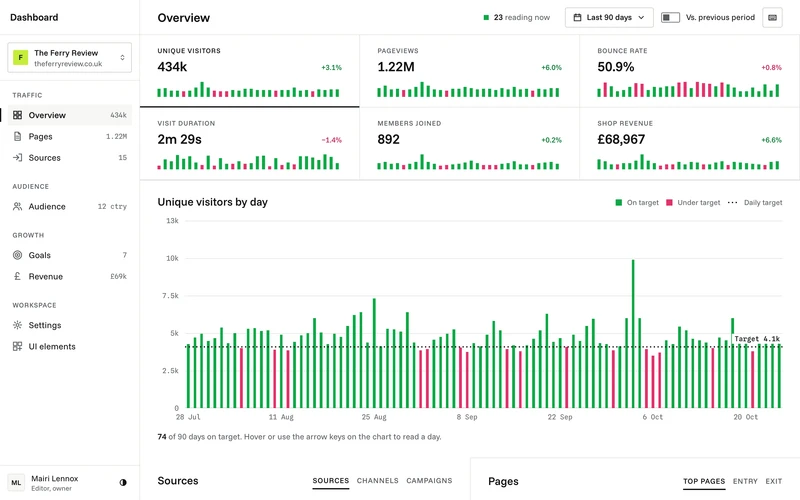Switch to the Exit tab
Image resolution: width=800 pixels, height=500 pixels.
(773, 481)
